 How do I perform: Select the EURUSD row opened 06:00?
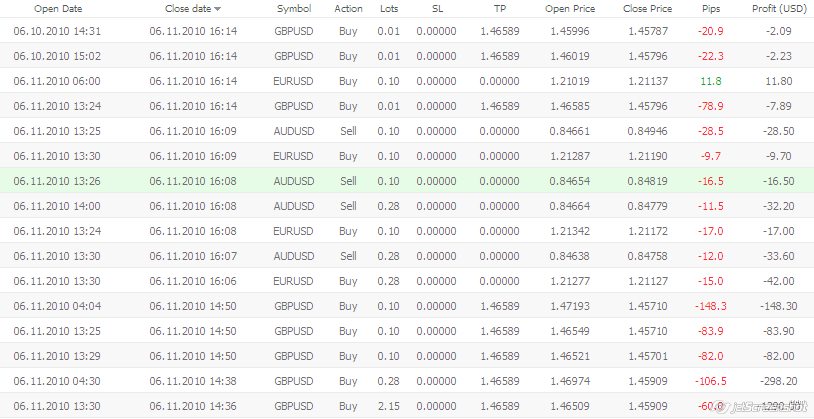pyautogui.click(x=407, y=81)
